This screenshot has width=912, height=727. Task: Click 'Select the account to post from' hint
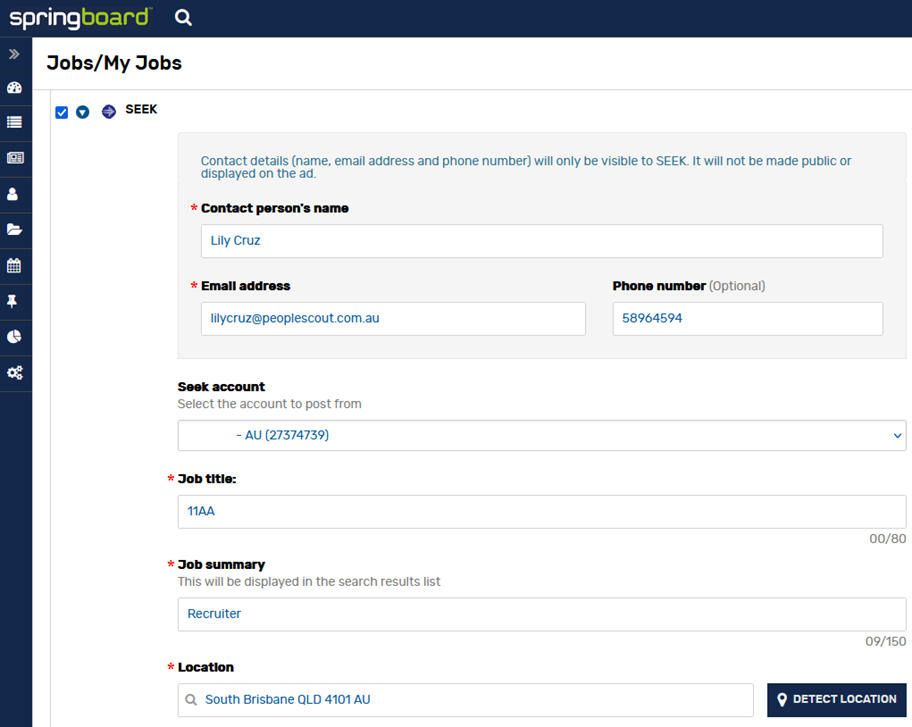269,404
